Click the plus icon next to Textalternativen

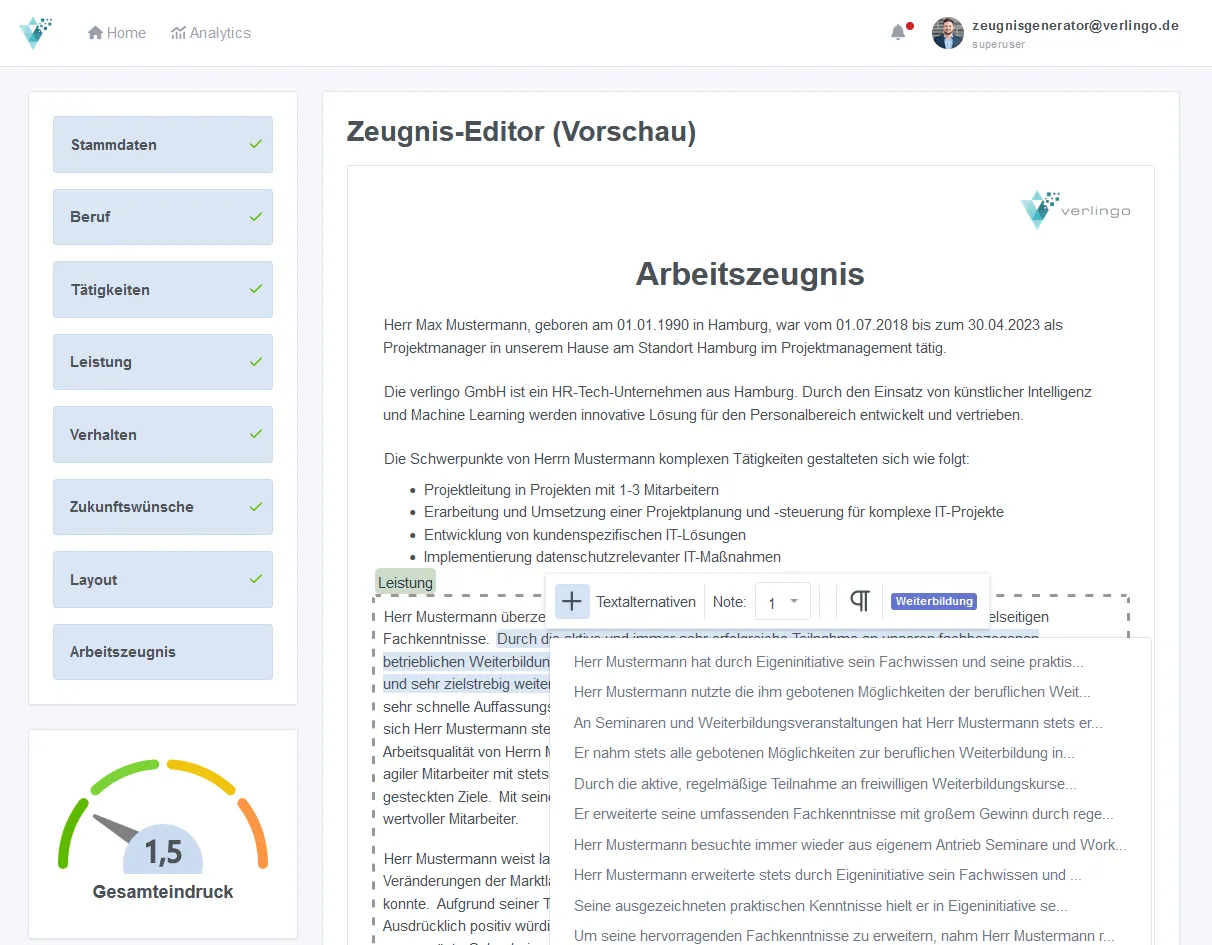point(571,601)
